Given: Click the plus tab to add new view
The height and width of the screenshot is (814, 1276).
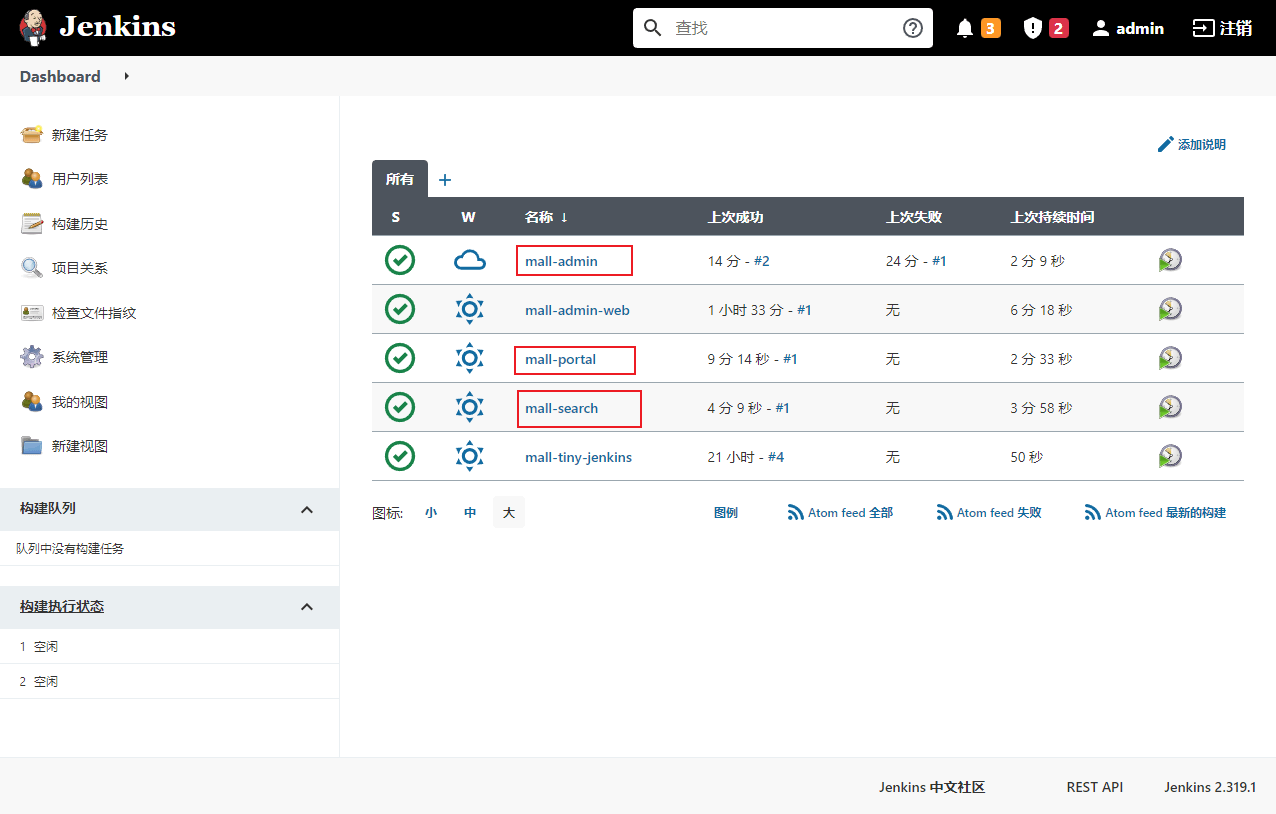Looking at the screenshot, I should (445, 180).
